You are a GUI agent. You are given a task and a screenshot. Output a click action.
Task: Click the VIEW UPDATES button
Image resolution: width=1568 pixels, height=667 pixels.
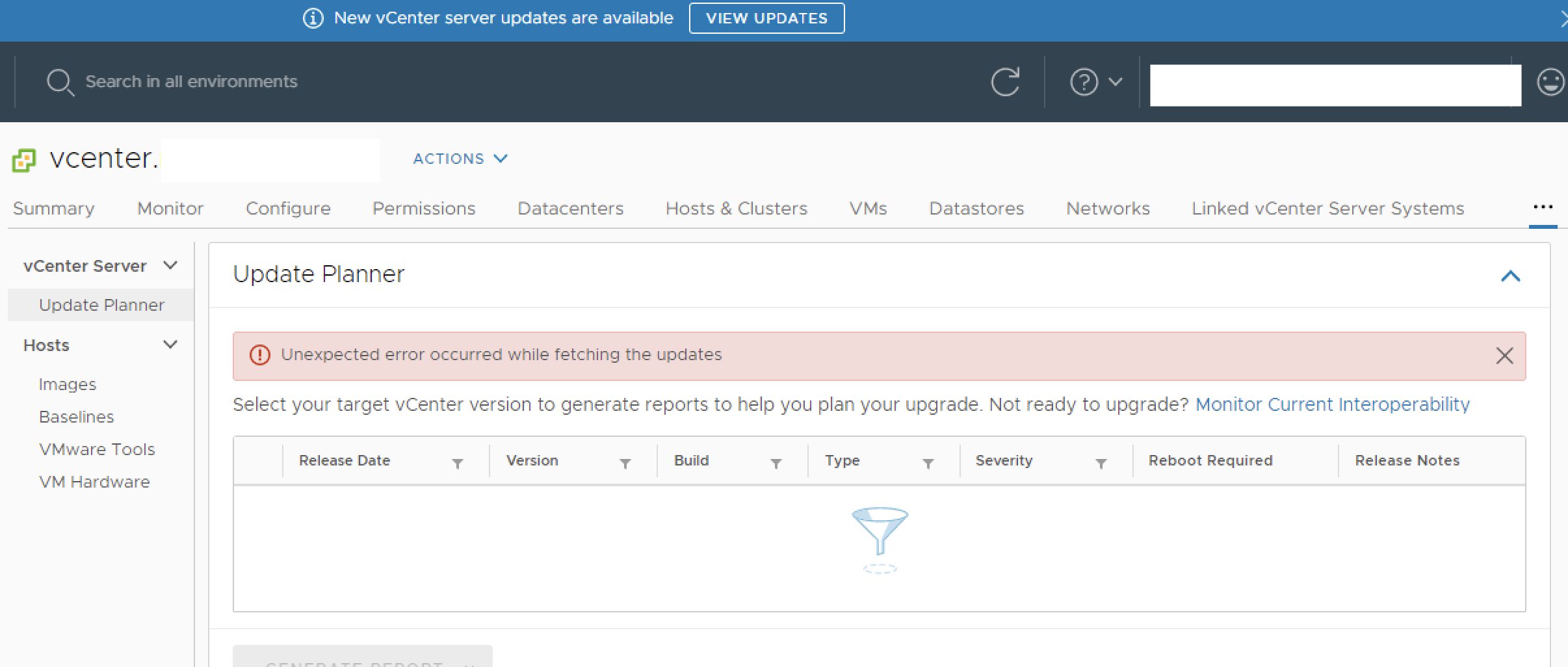tap(766, 18)
